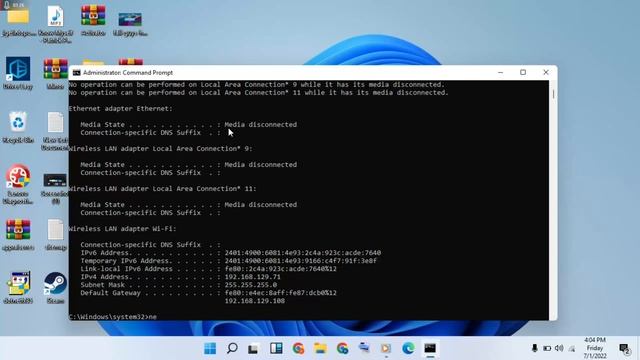Close the Command Prompt window
The width and height of the screenshot is (640, 360).
546,72
